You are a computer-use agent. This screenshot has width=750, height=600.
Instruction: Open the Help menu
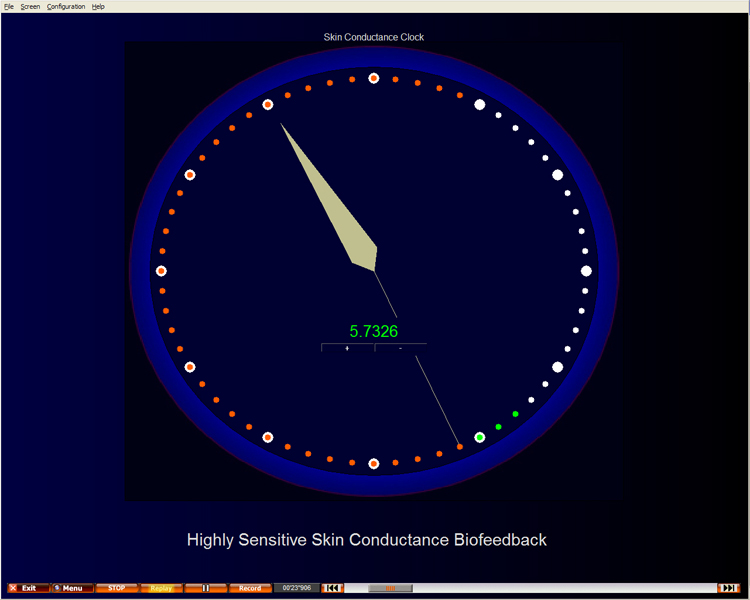[x=98, y=7]
